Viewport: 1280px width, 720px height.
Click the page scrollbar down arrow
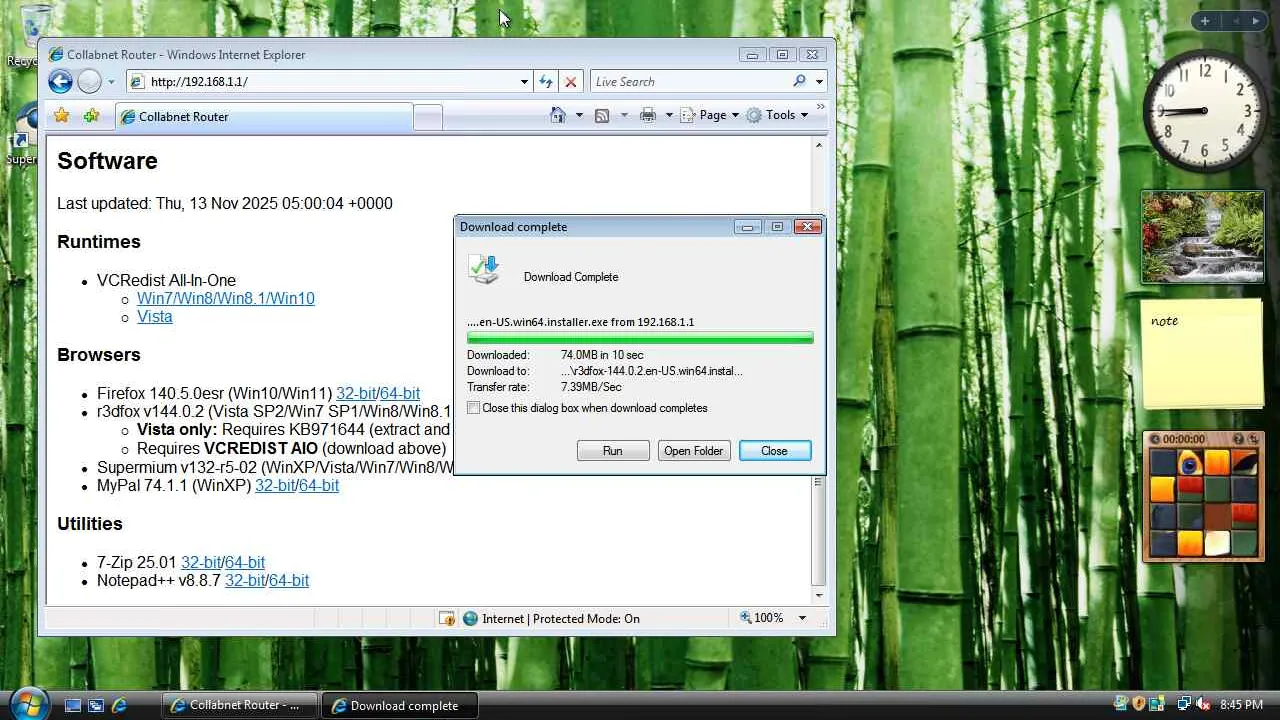tap(819, 595)
